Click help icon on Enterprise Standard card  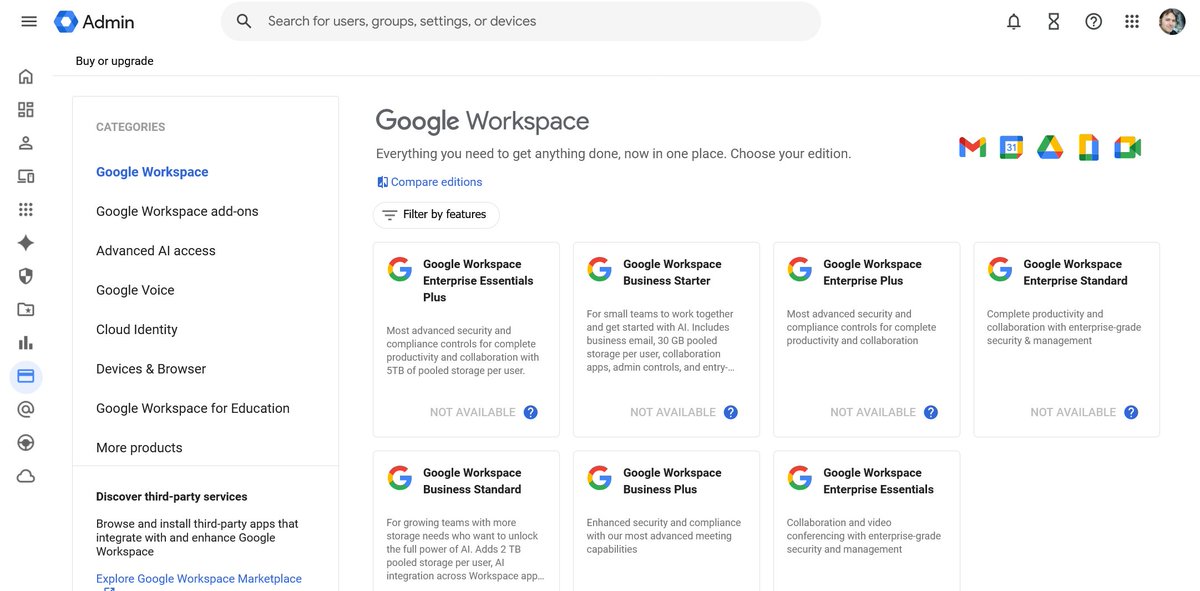1131,412
